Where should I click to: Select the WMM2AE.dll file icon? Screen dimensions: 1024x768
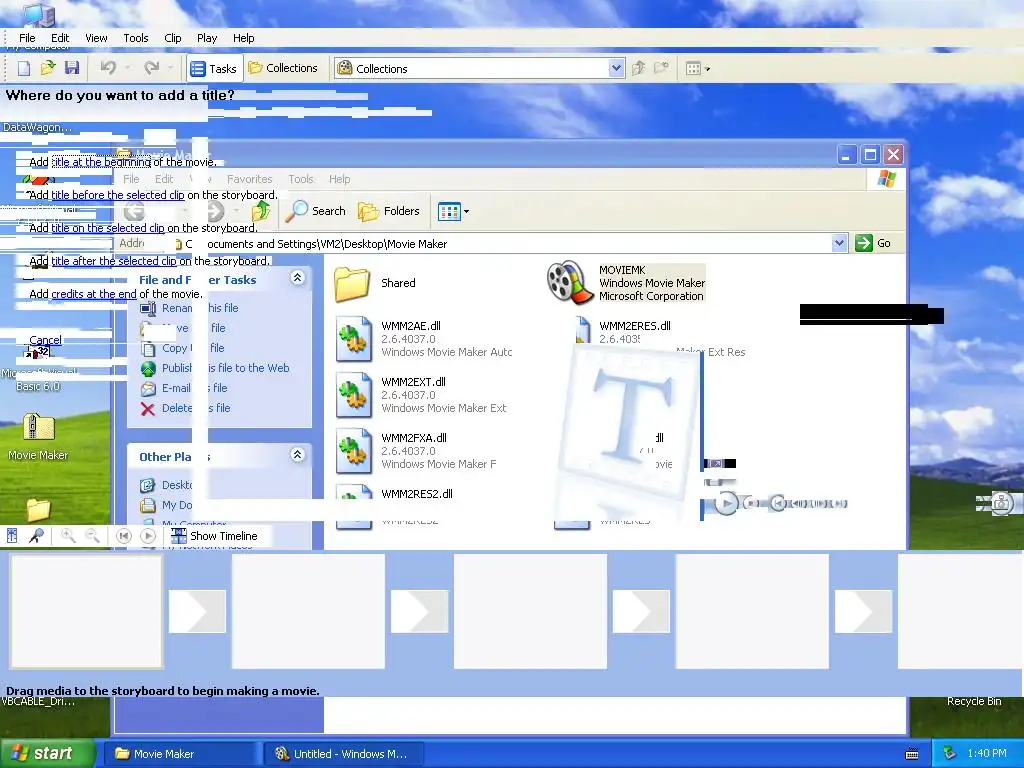(x=354, y=338)
